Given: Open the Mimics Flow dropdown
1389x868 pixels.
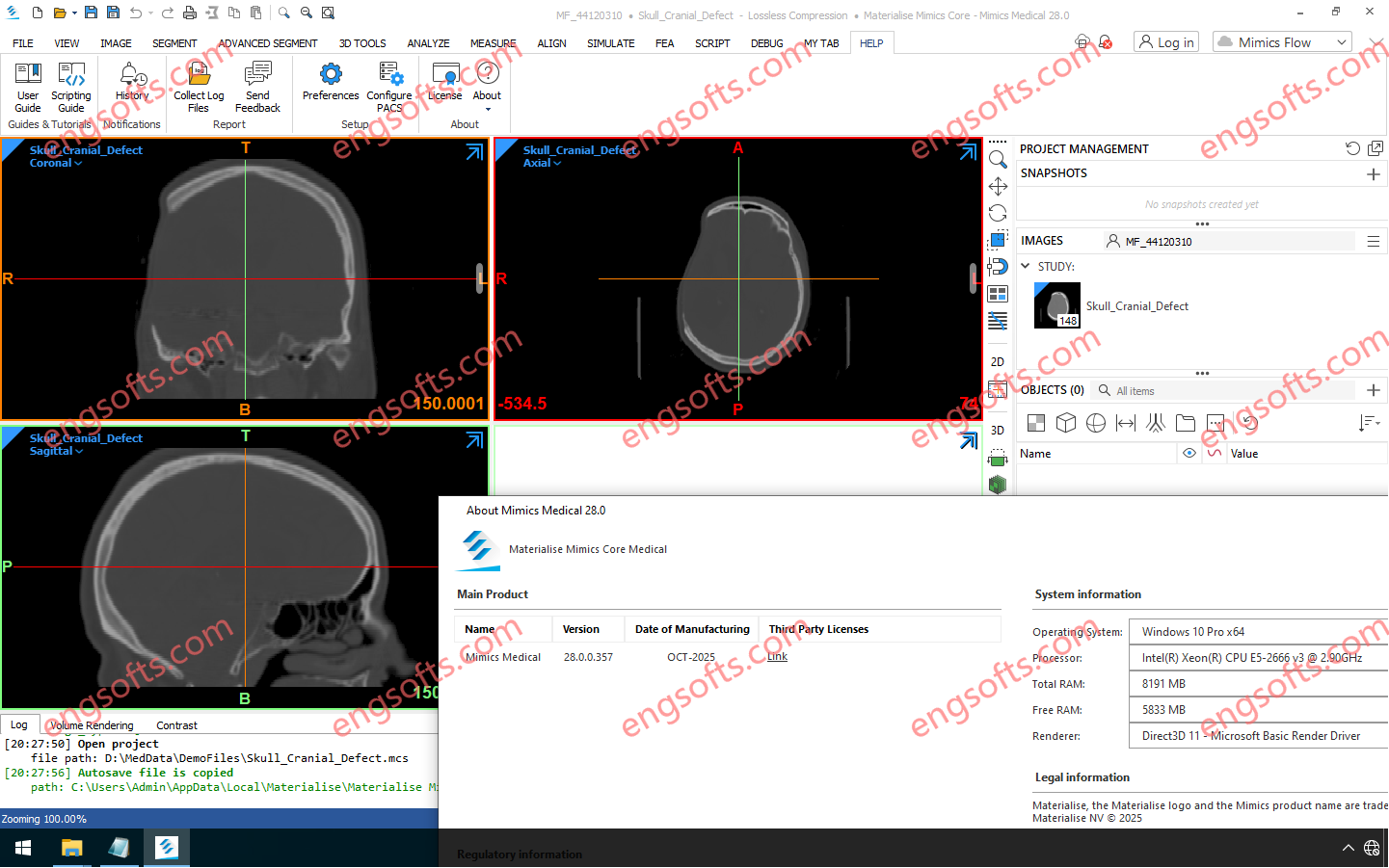Looking at the screenshot, I should pos(1282,41).
